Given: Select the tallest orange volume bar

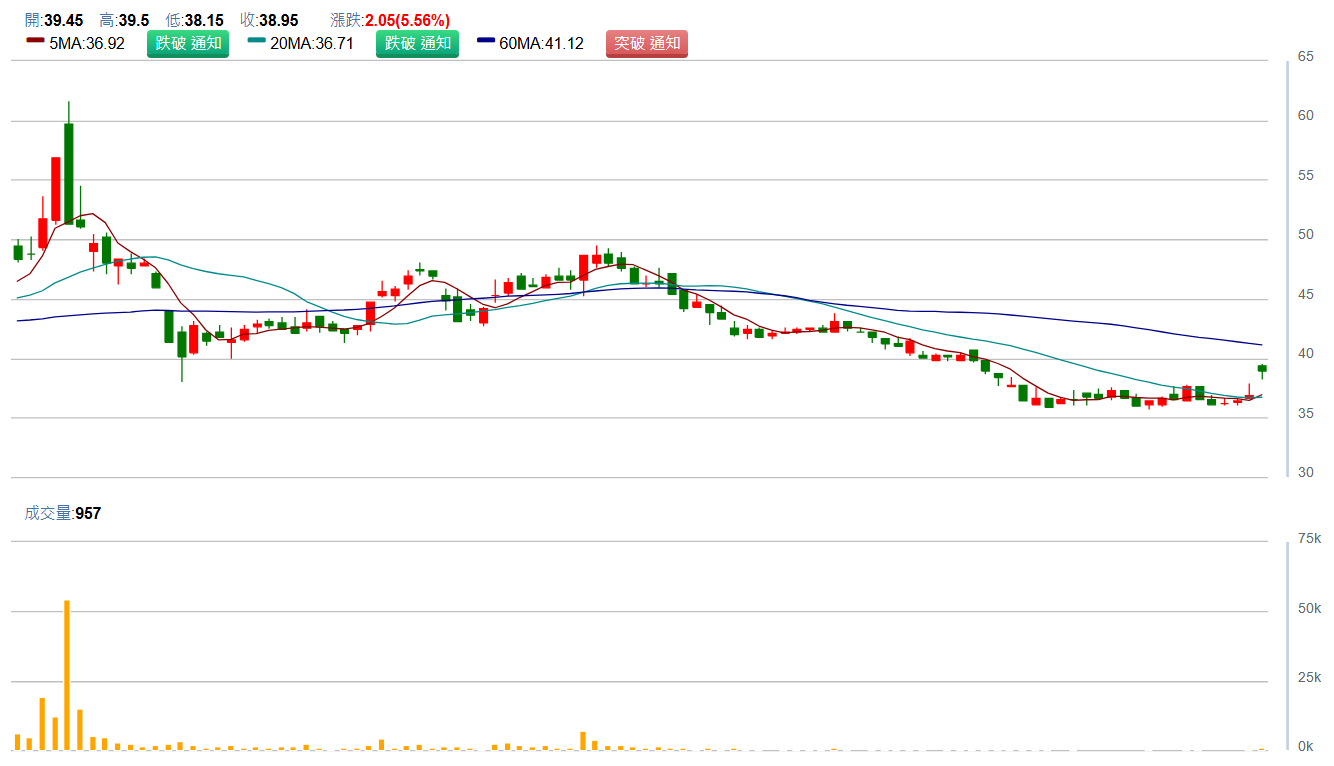Looking at the screenshot, I should point(67,674).
